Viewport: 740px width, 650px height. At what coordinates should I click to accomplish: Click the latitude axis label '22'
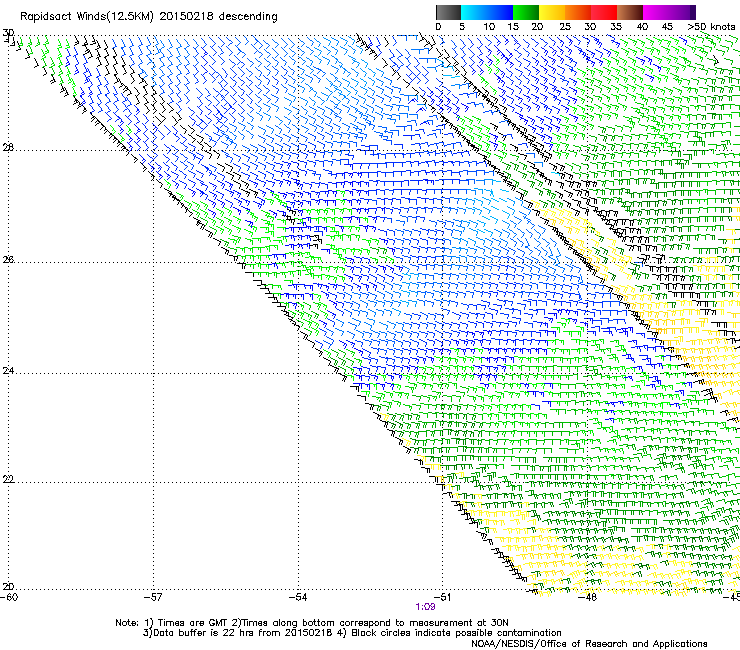[x=8, y=479]
